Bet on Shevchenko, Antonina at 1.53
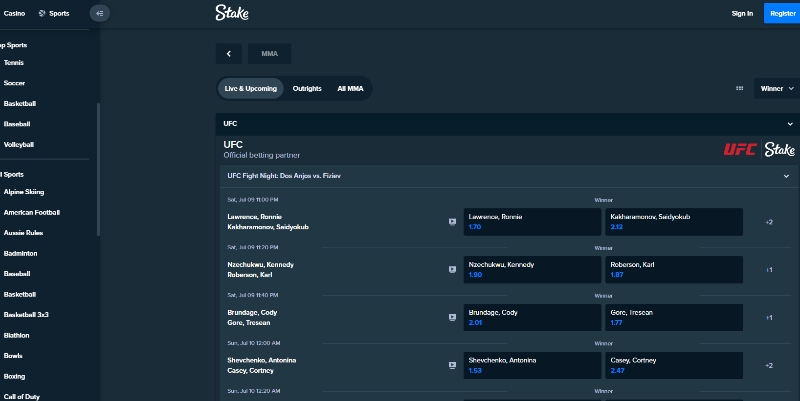800x401 pixels. pyautogui.click(x=532, y=365)
